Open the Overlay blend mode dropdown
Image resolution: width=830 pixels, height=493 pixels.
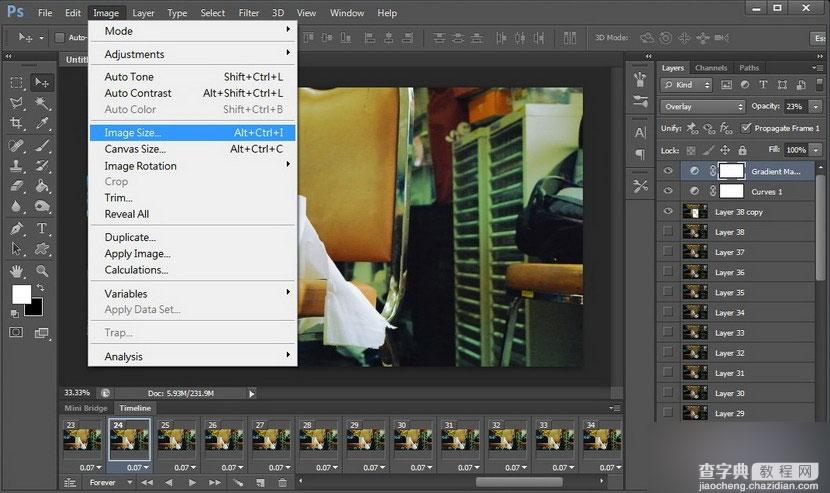703,106
